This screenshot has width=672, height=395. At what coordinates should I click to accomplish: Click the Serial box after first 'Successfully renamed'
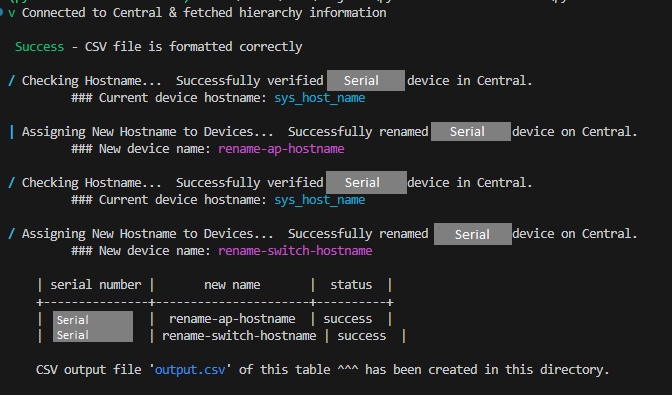coord(471,132)
